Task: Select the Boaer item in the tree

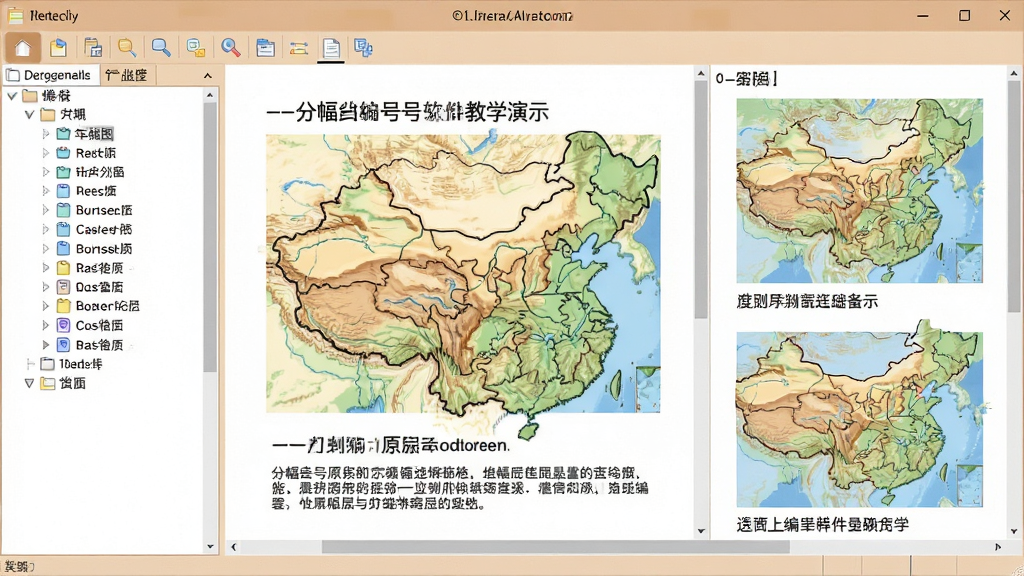Action: coord(107,306)
